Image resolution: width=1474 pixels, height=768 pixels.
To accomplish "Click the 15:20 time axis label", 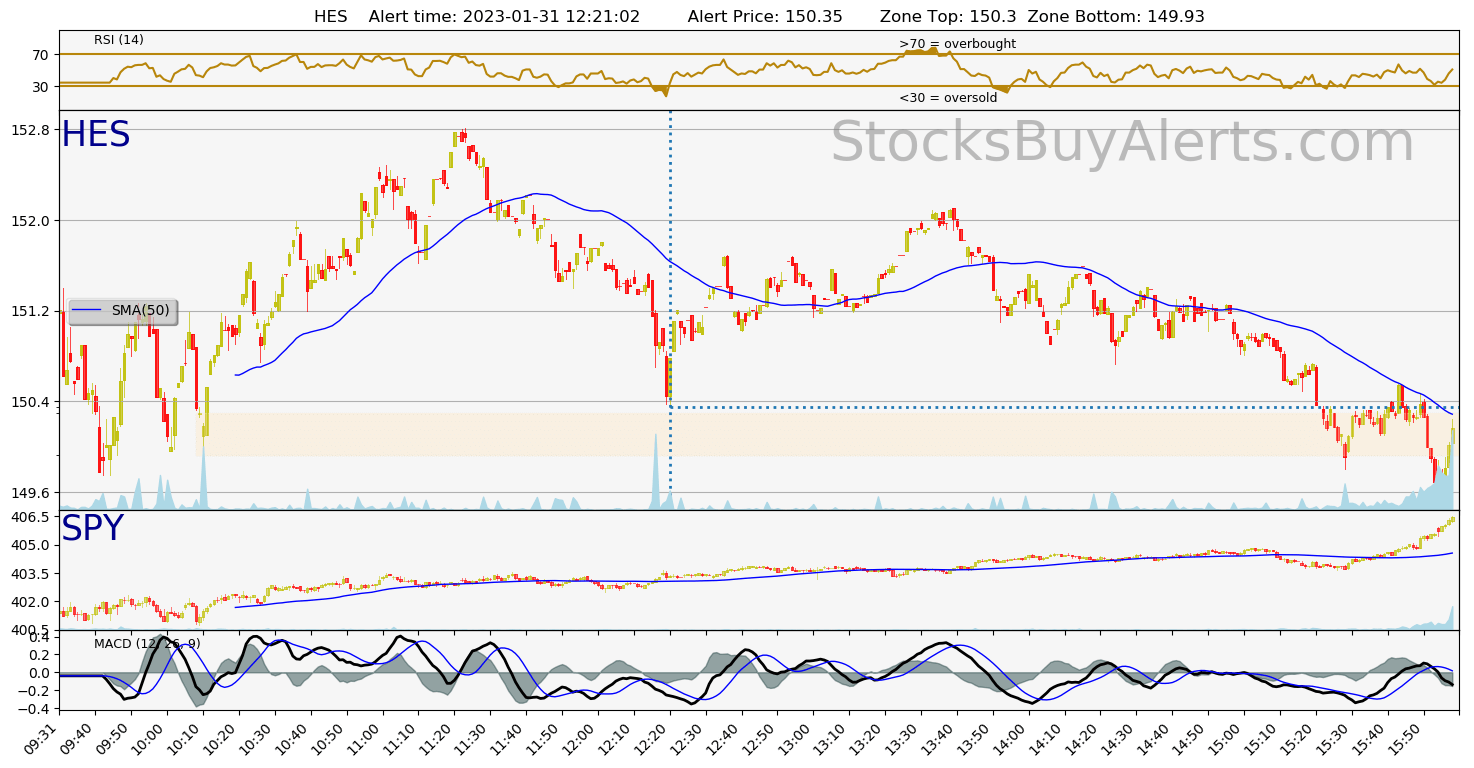I will tap(1298, 736).
